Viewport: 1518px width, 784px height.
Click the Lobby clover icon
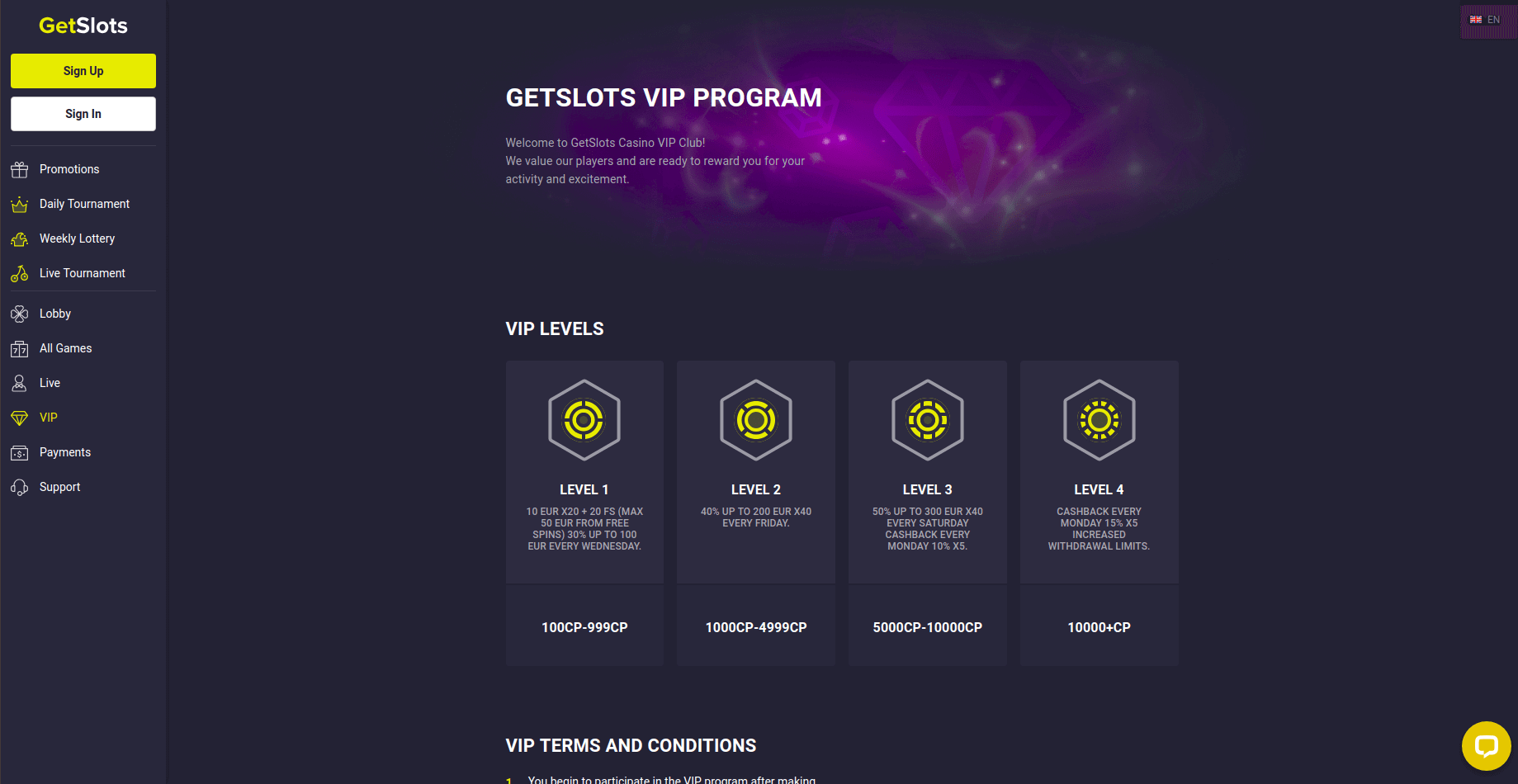click(x=20, y=314)
